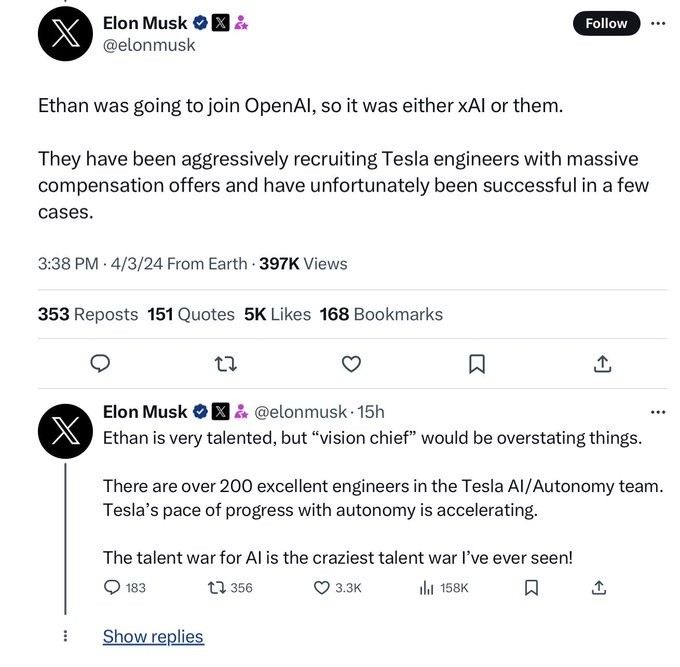Bookmark the reply tweet
This screenshot has height=667, width=680.
click(x=531, y=588)
